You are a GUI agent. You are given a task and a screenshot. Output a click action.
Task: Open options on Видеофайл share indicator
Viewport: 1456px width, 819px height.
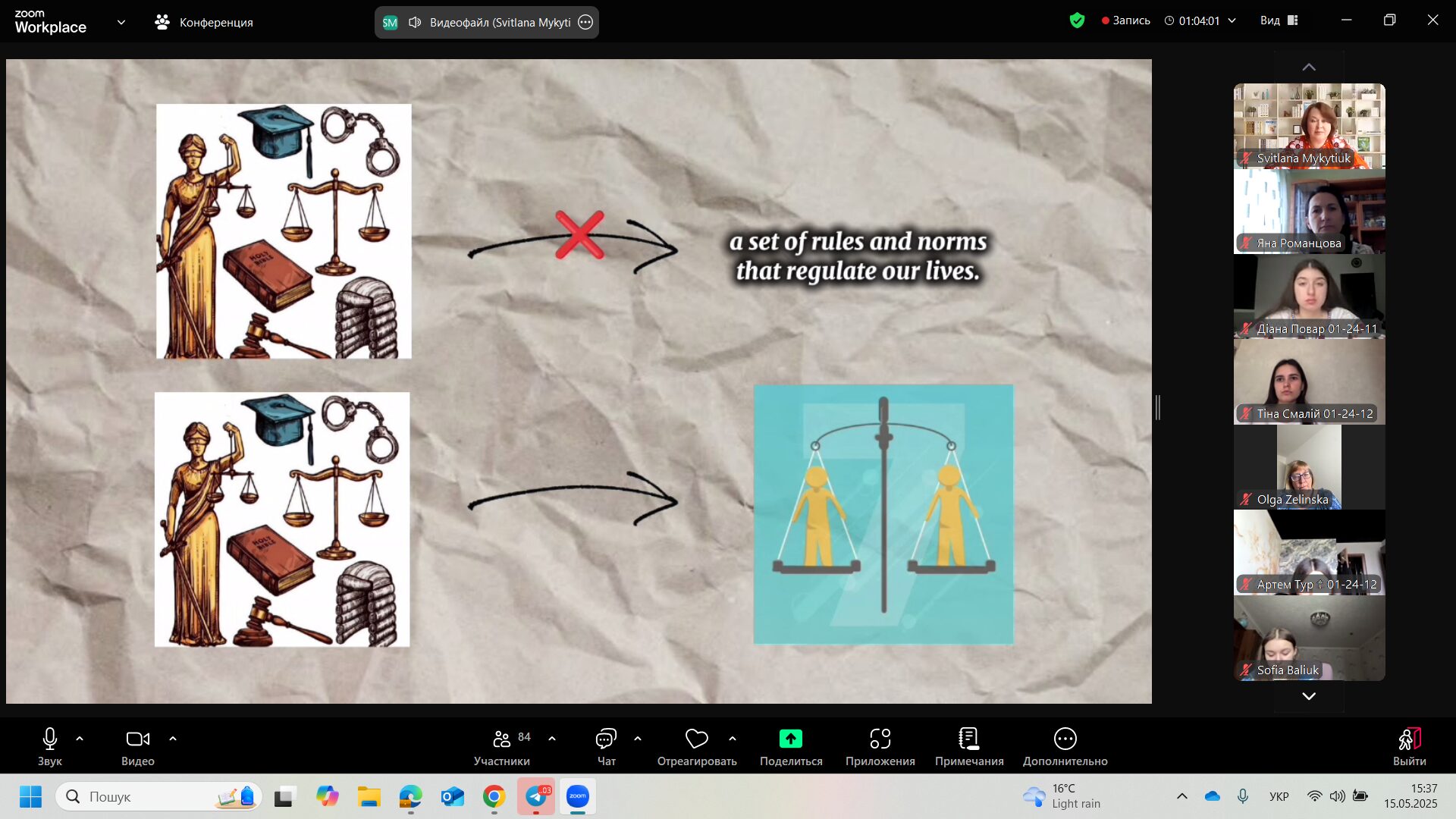(x=585, y=22)
